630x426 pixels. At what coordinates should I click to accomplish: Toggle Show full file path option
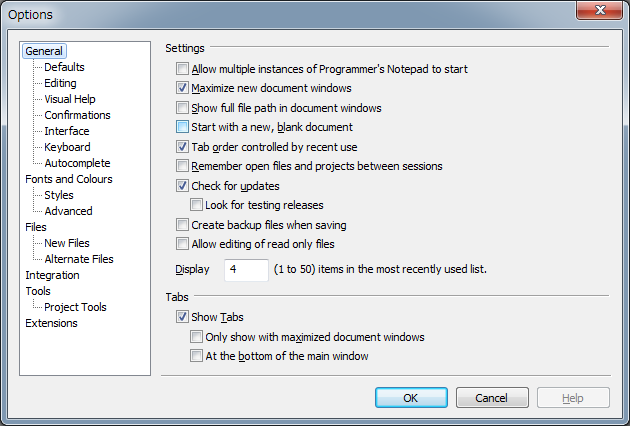(182, 108)
